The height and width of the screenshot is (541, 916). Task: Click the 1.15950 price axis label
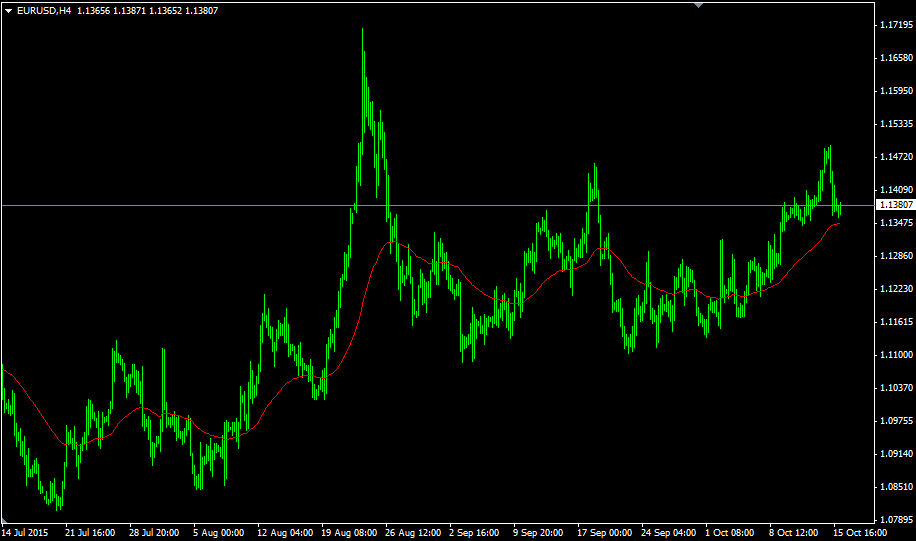(896, 91)
